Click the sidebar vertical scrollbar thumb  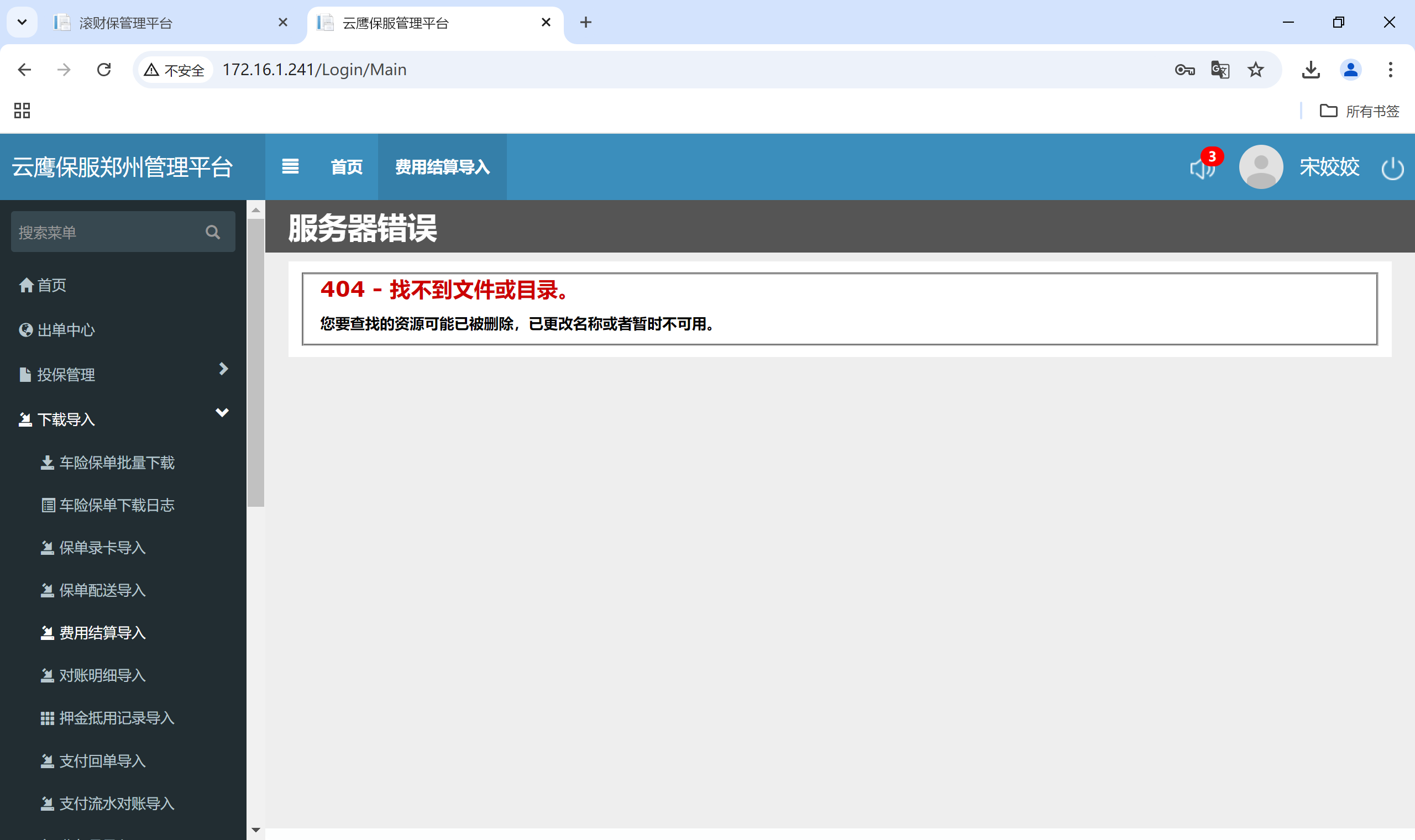click(x=256, y=363)
